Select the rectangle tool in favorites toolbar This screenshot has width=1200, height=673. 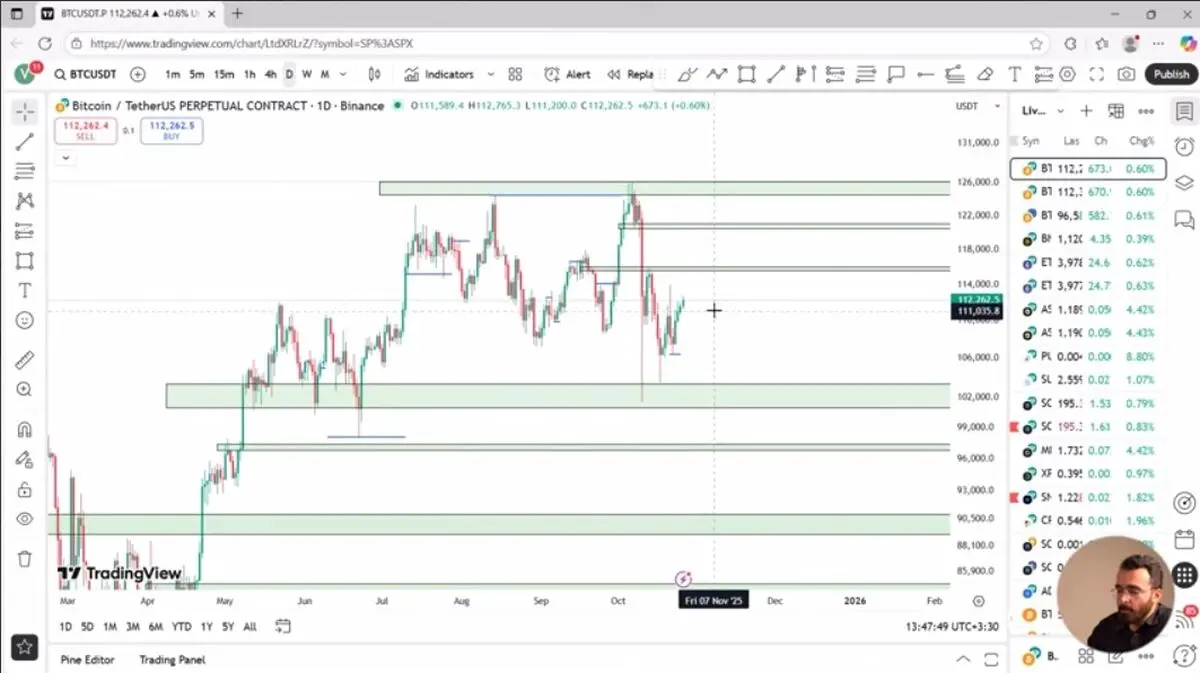746,74
